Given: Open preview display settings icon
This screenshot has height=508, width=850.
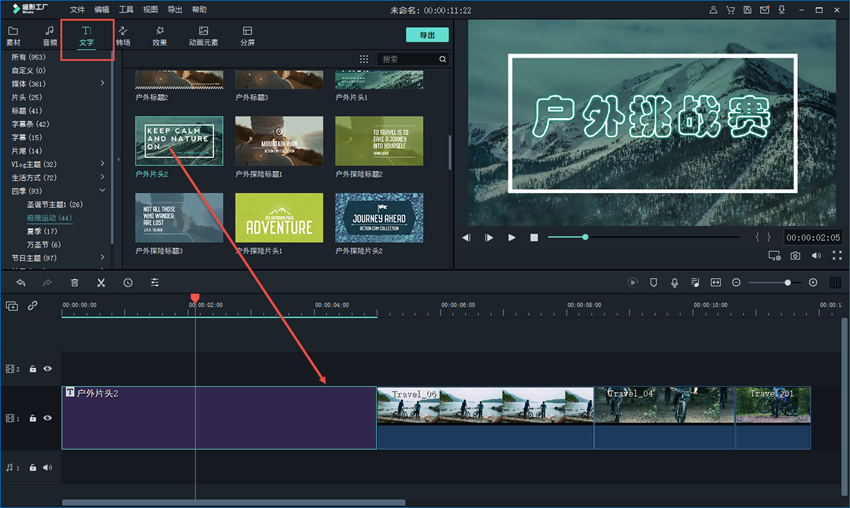Looking at the screenshot, I should tap(774, 255).
